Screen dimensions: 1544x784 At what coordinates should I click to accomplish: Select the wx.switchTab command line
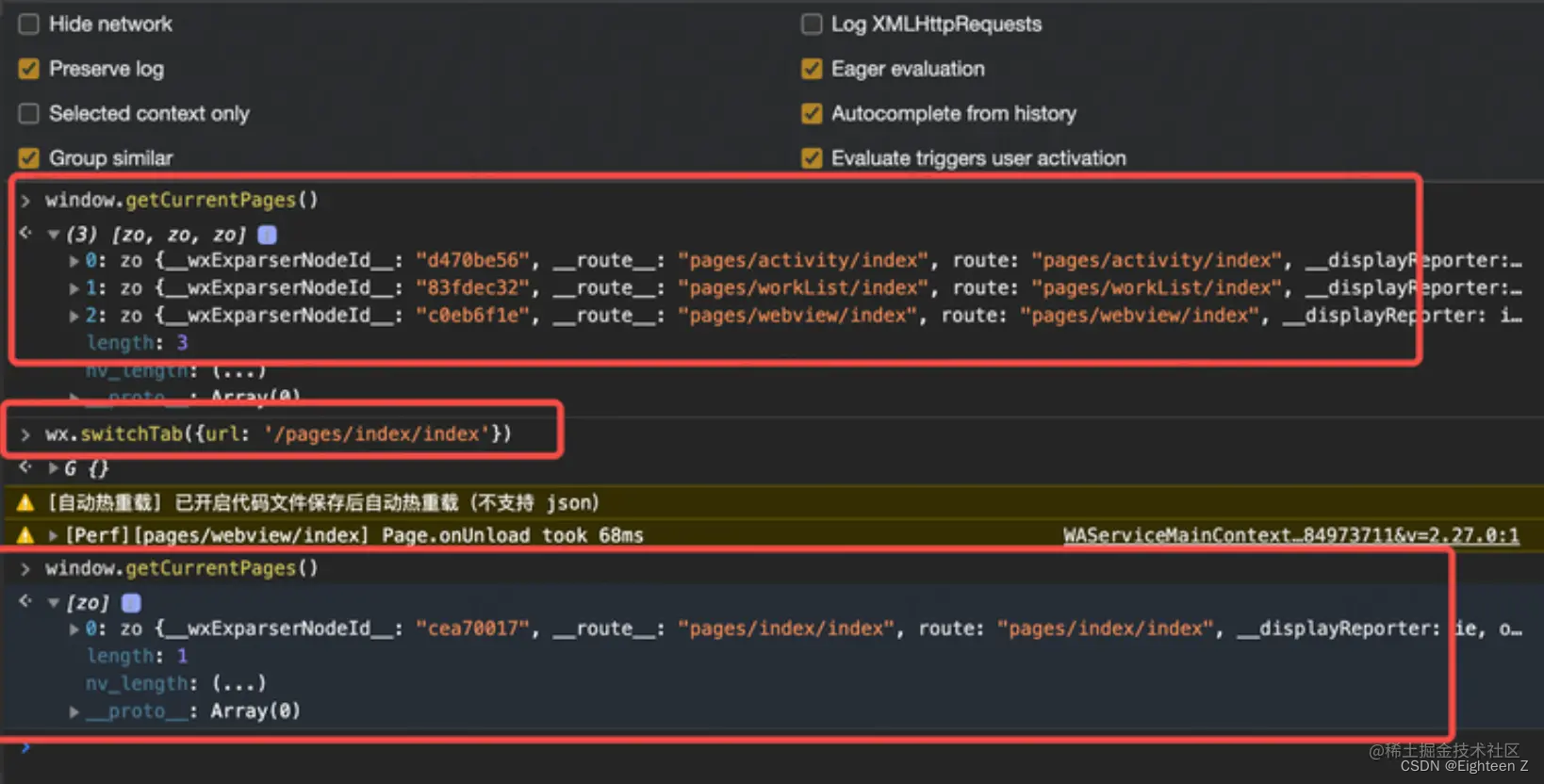(x=278, y=434)
